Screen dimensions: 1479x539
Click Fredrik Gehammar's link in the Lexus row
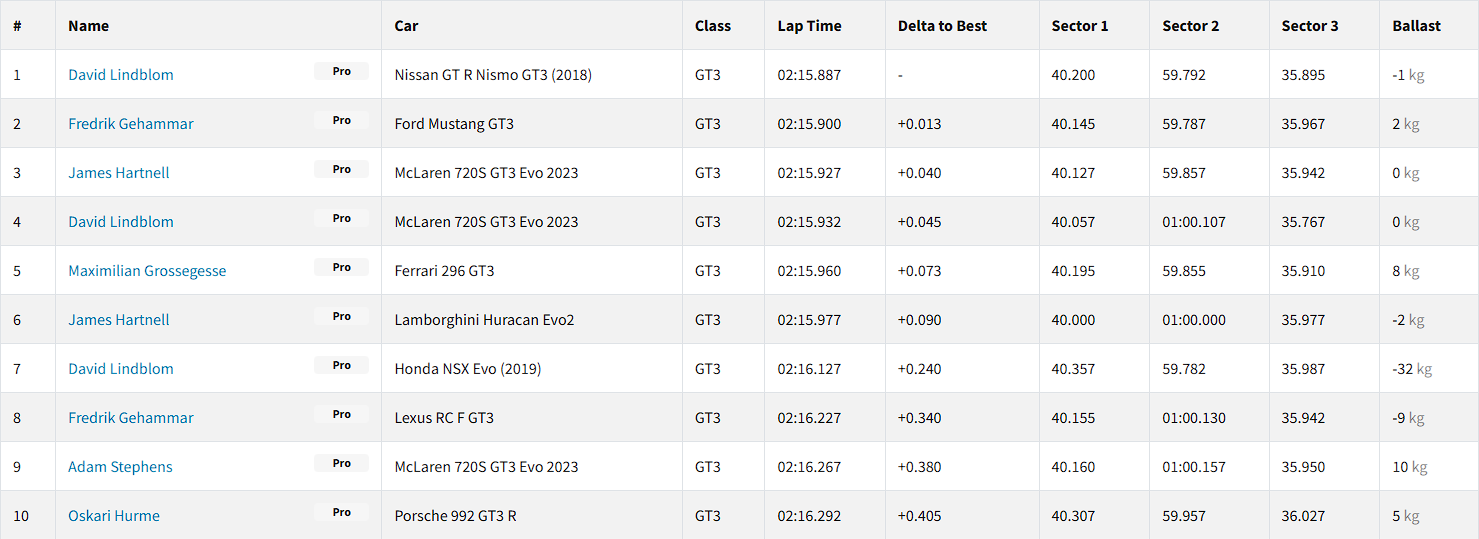coord(131,418)
